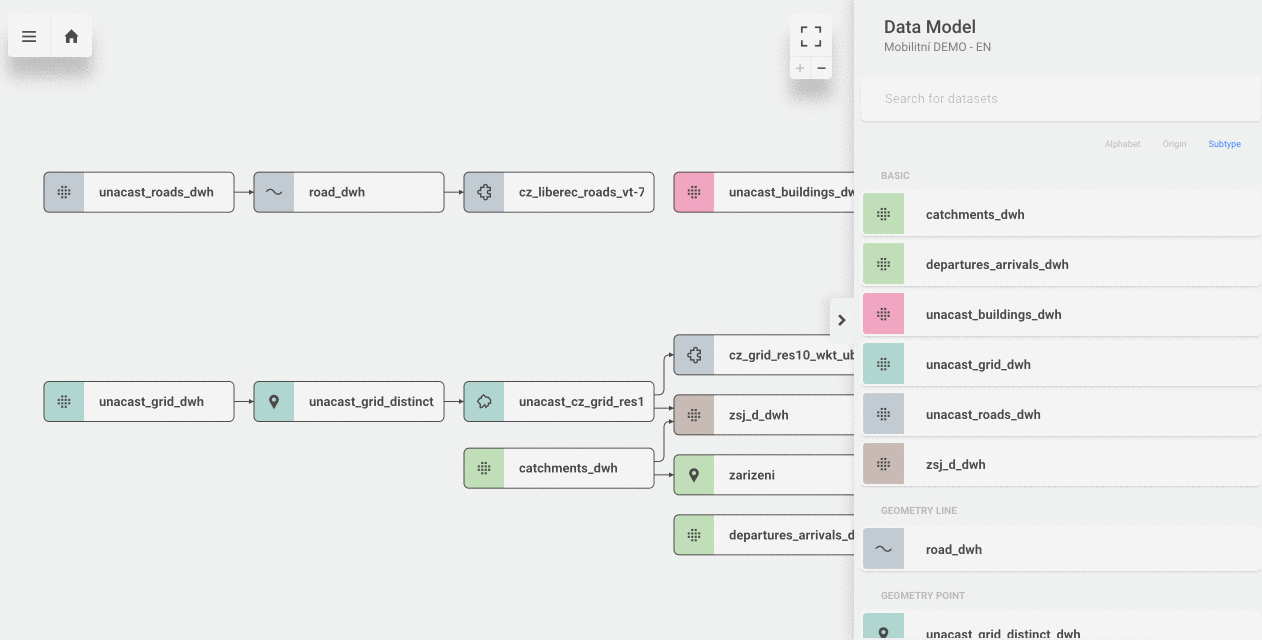
Task: Click pink swatch of unacast_buildings_dwh in list
Action: coord(883,315)
